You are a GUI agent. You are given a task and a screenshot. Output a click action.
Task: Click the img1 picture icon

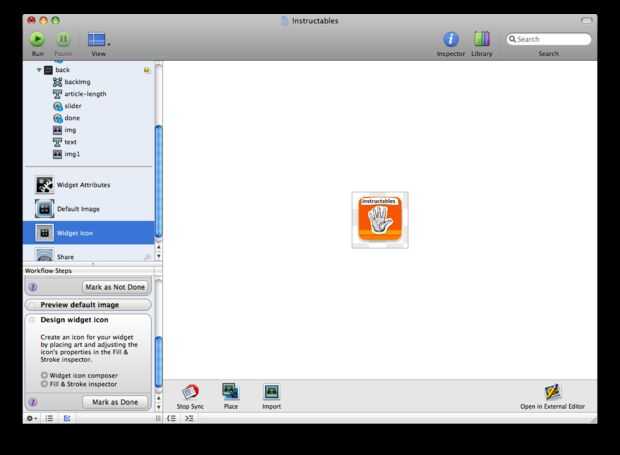(58, 154)
